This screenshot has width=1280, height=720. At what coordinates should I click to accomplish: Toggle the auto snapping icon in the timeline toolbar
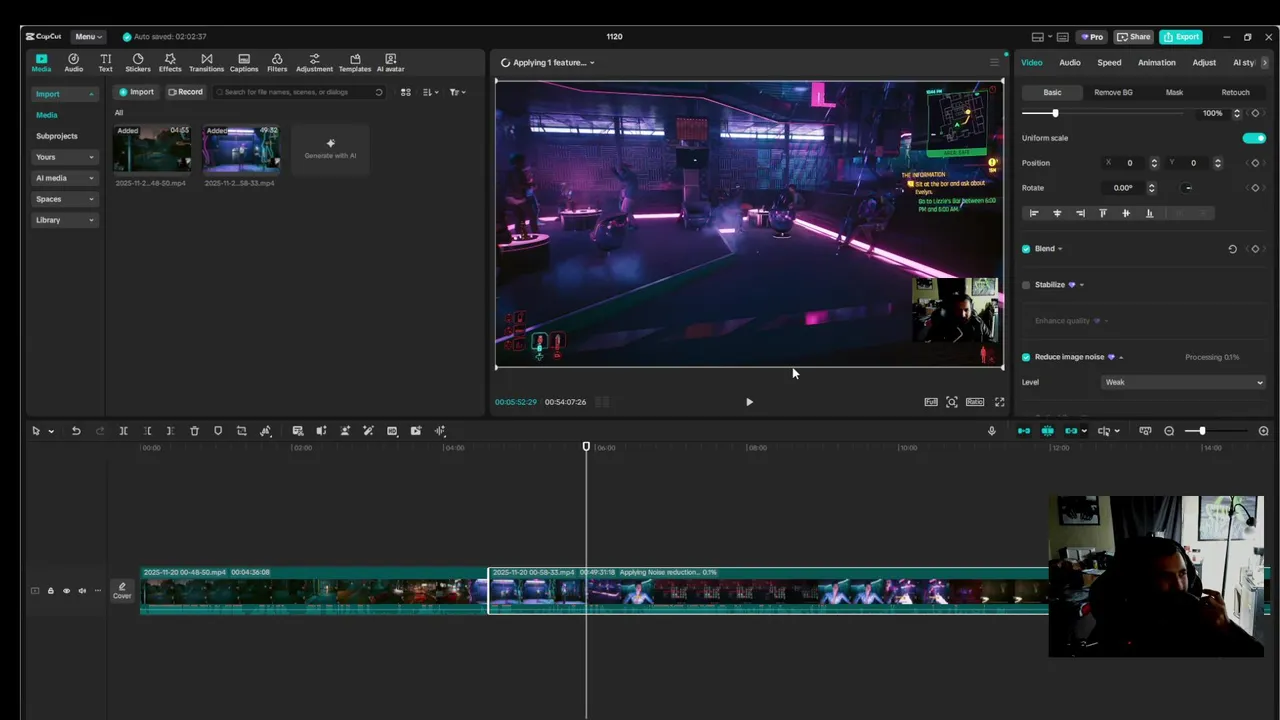point(1047,431)
